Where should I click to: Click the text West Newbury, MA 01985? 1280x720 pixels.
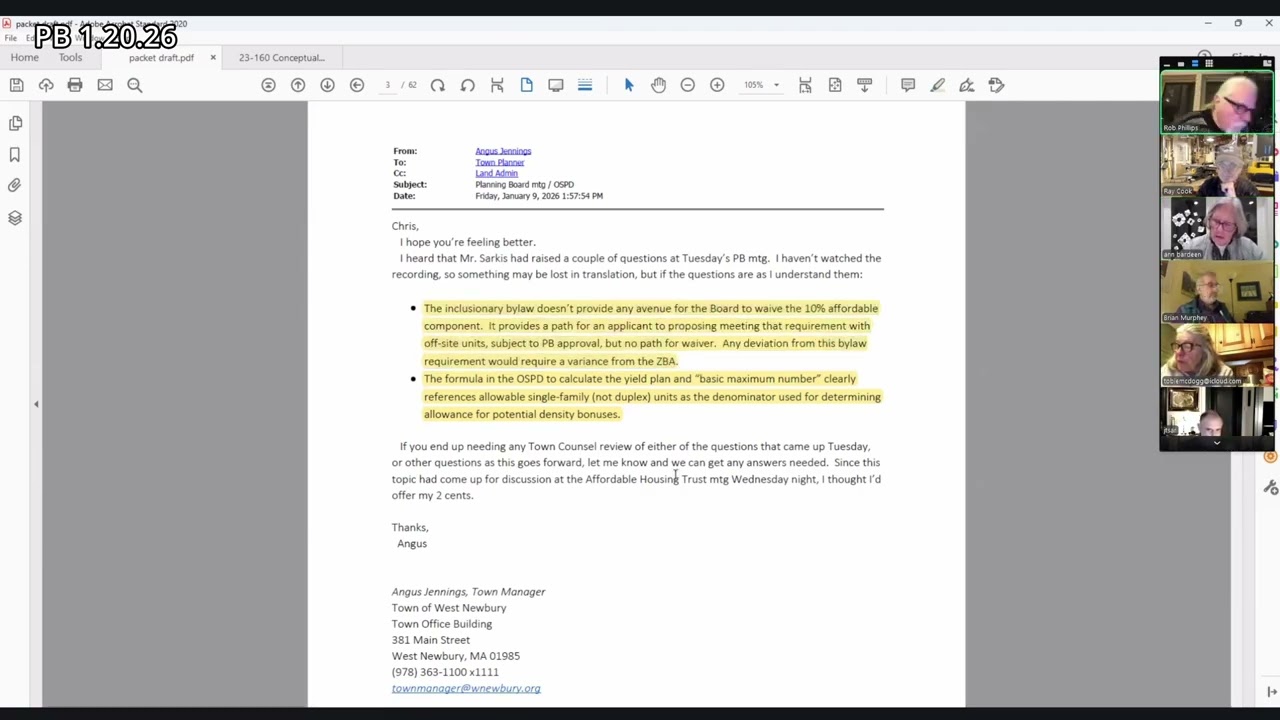tap(456, 656)
